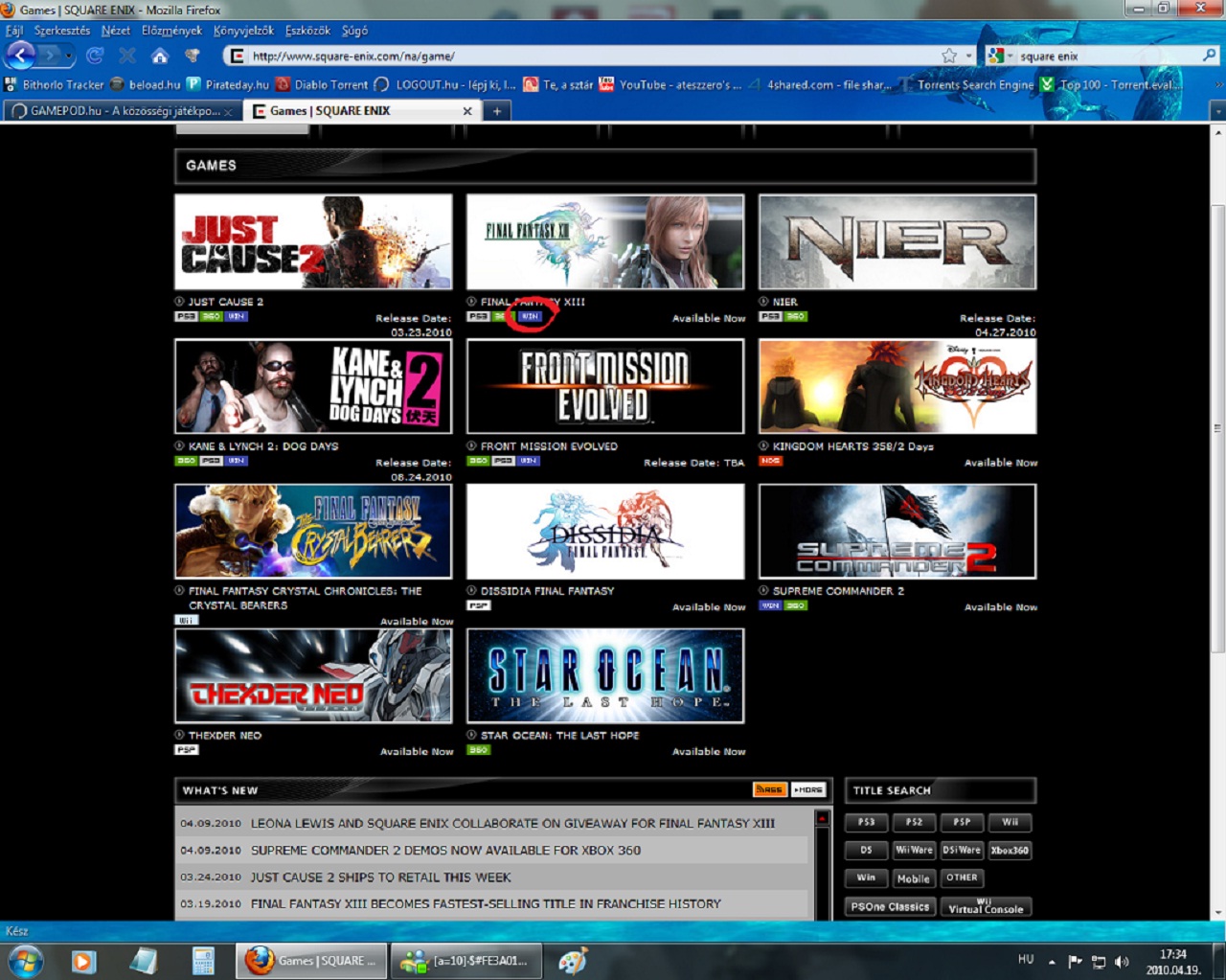Screen dimensions: 1226x980
Task: Click the search magnifier icon
Action: [x=1209, y=56]
